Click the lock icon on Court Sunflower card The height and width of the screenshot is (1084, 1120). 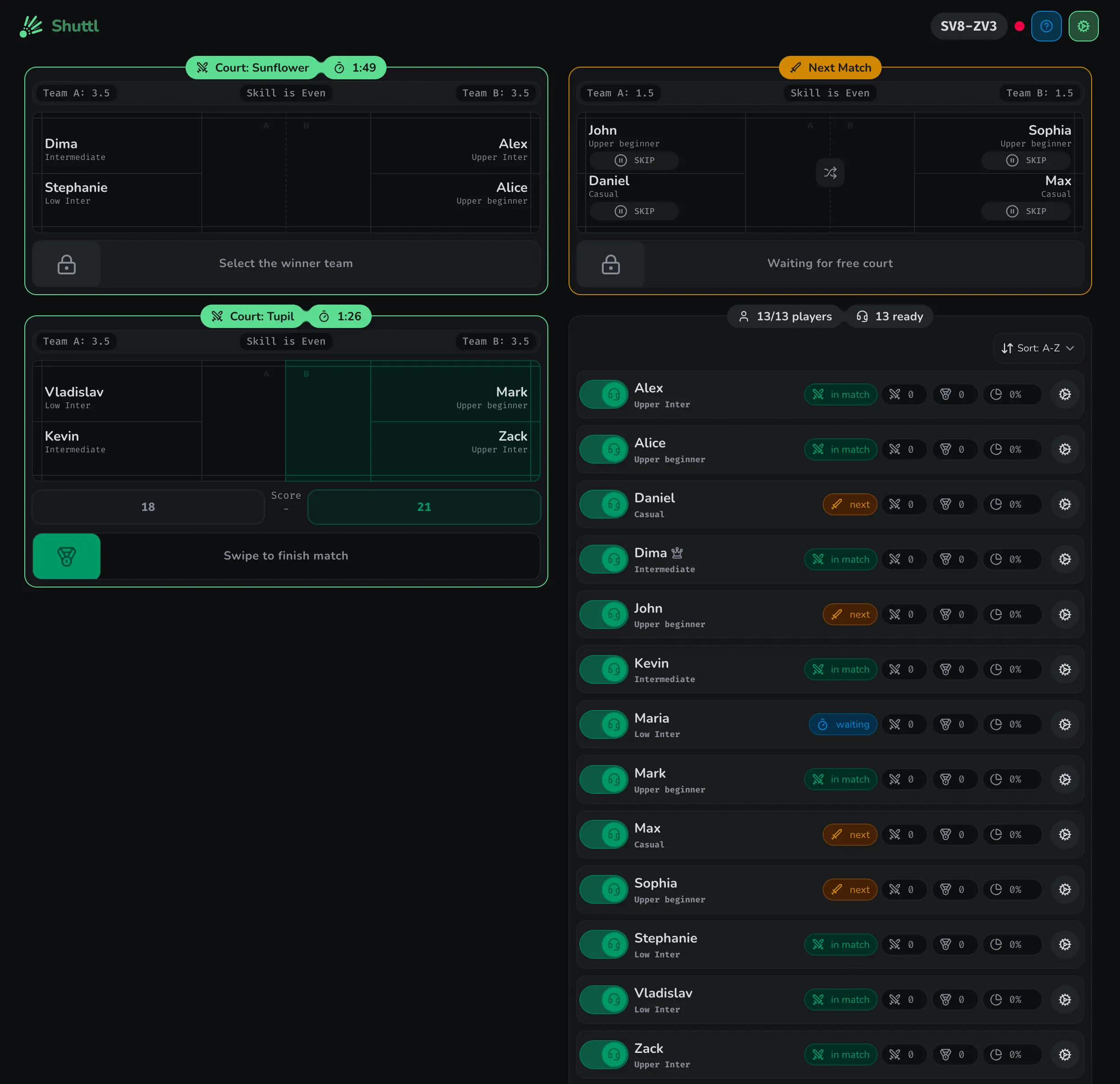66,264
